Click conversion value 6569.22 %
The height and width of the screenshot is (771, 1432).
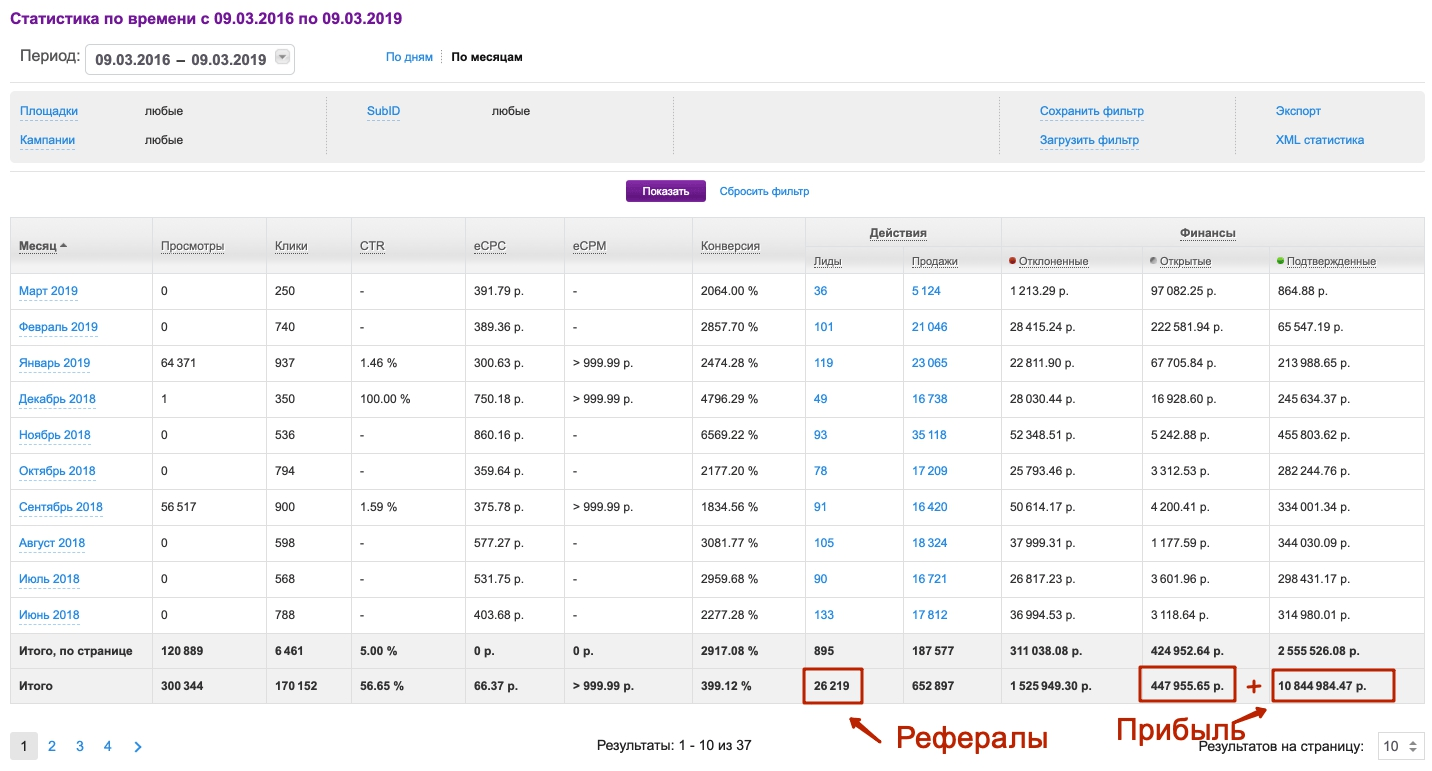[x=730, y=435]
